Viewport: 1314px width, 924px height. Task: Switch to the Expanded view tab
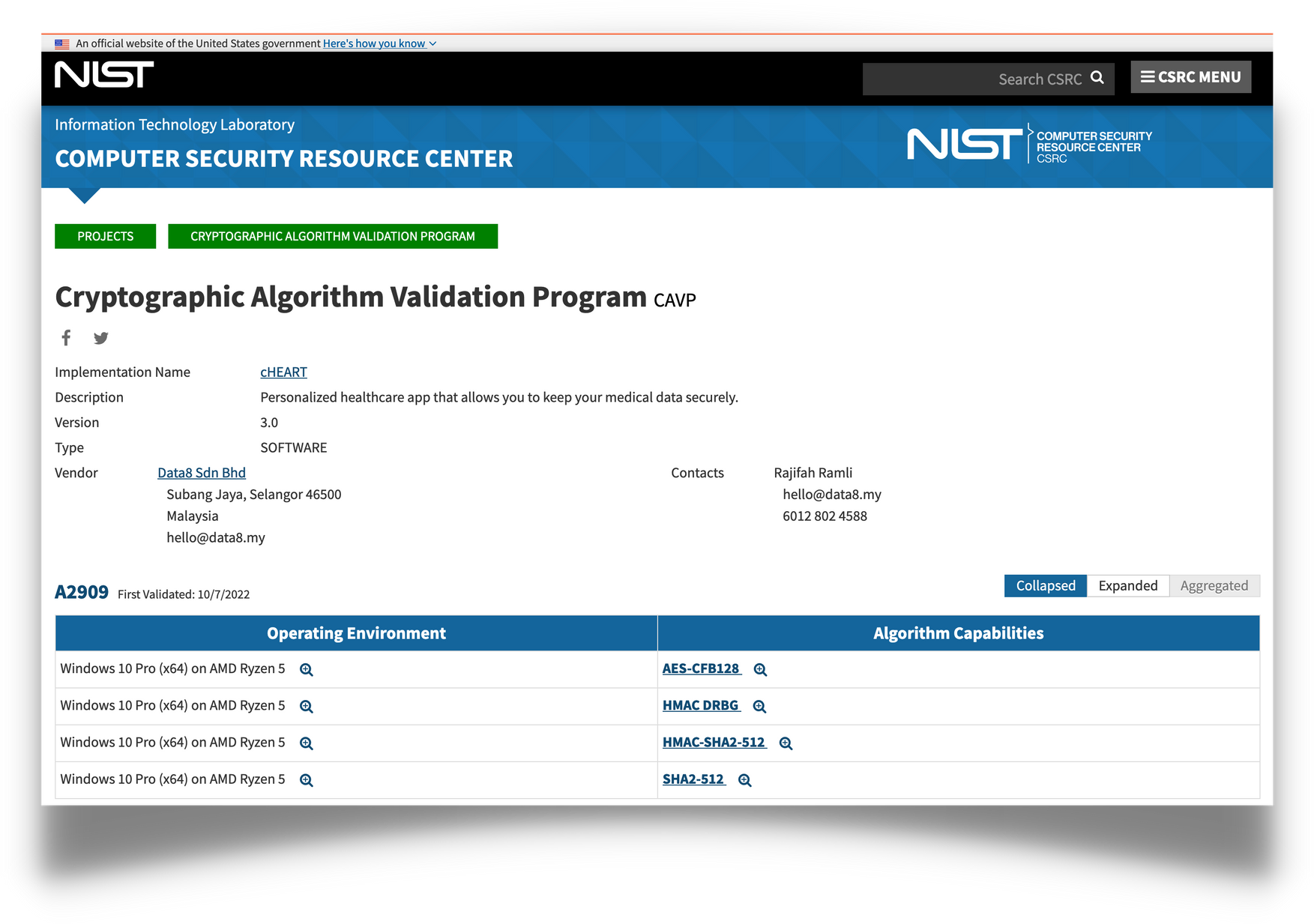point(1127,586)
